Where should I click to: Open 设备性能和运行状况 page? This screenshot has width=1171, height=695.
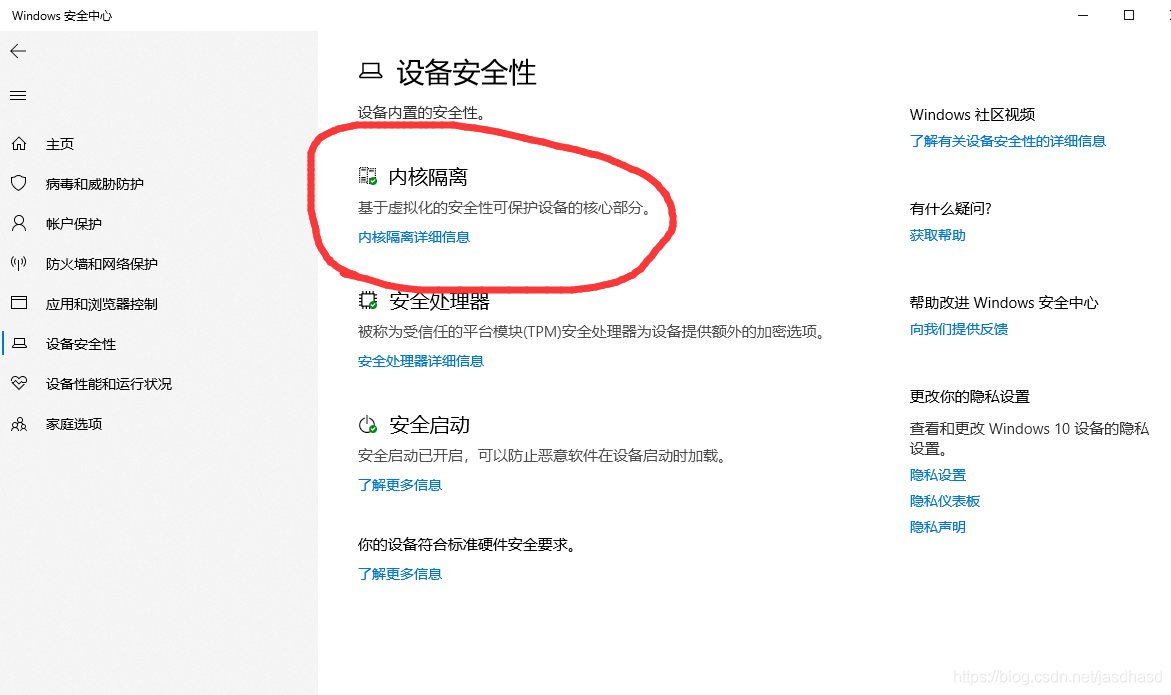click(109, 384)
